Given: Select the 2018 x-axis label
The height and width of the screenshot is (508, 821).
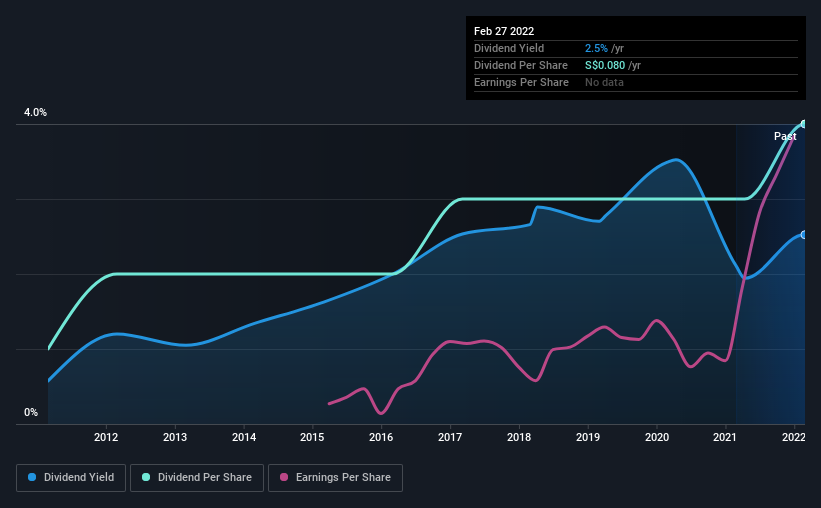Looking at the screenshot, I should click(x=519, y=437).
